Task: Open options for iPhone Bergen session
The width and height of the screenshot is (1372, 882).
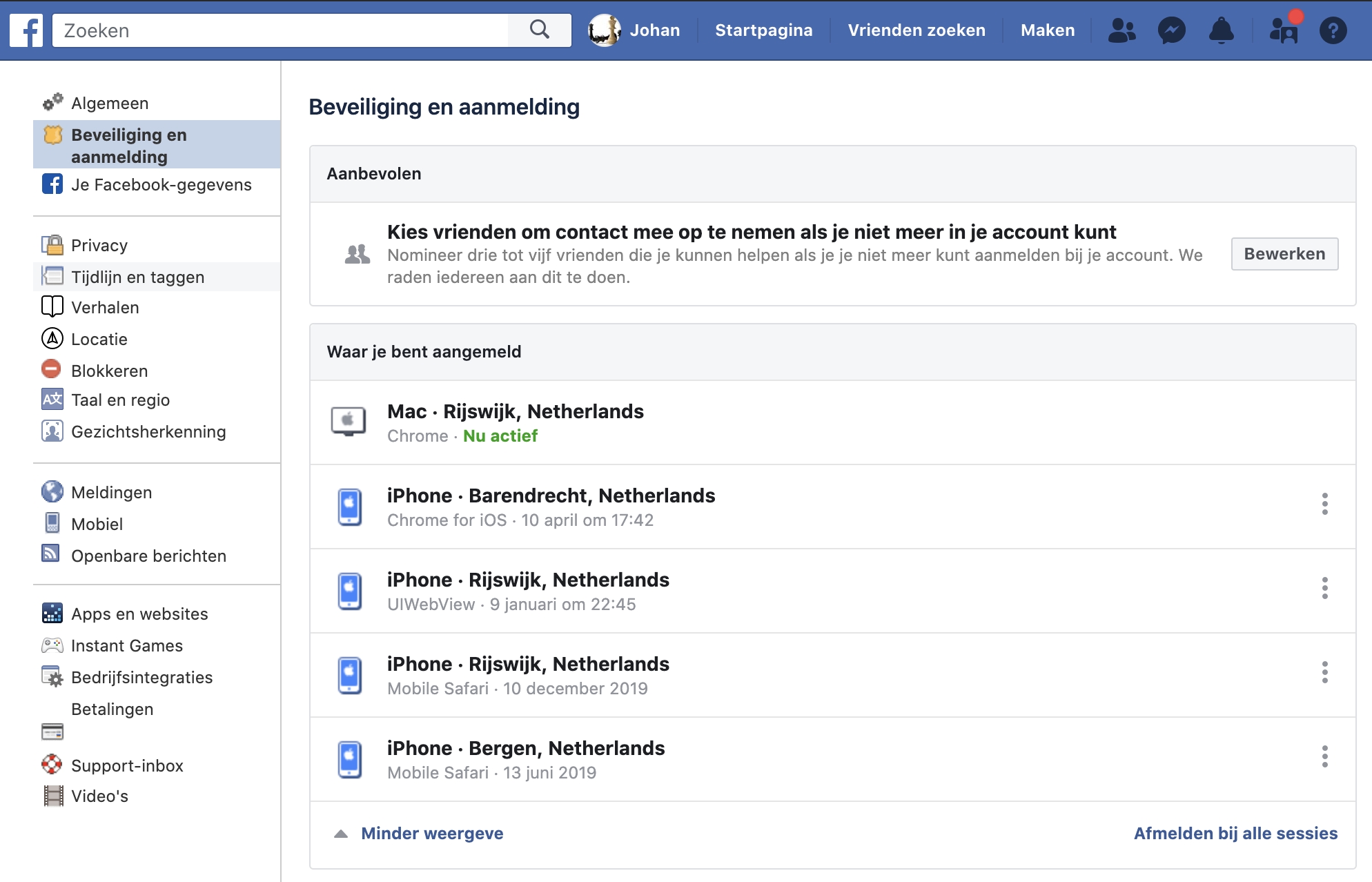Action: 1324,756
